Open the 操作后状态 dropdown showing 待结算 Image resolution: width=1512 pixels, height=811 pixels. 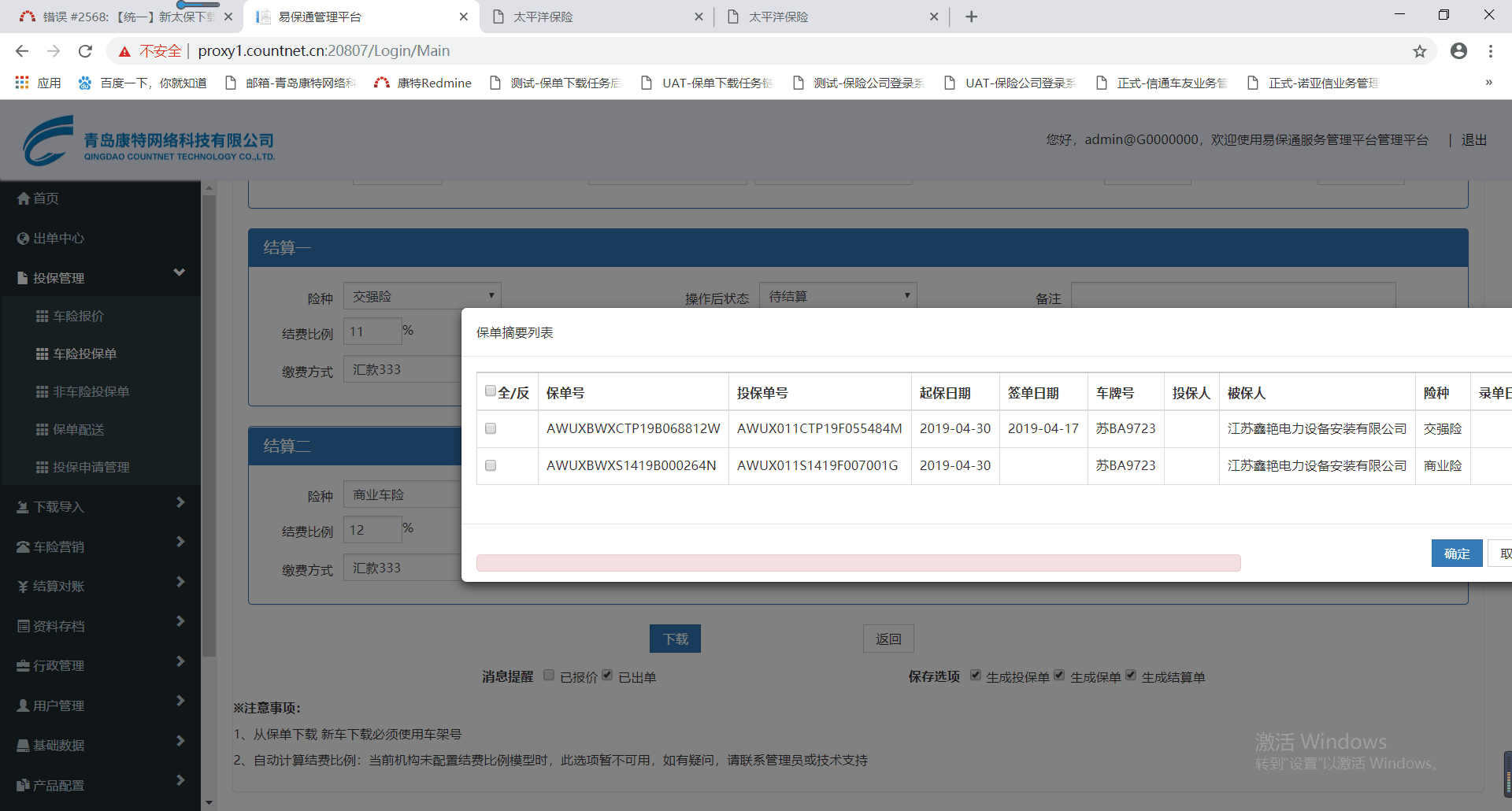tap(838, 296)
